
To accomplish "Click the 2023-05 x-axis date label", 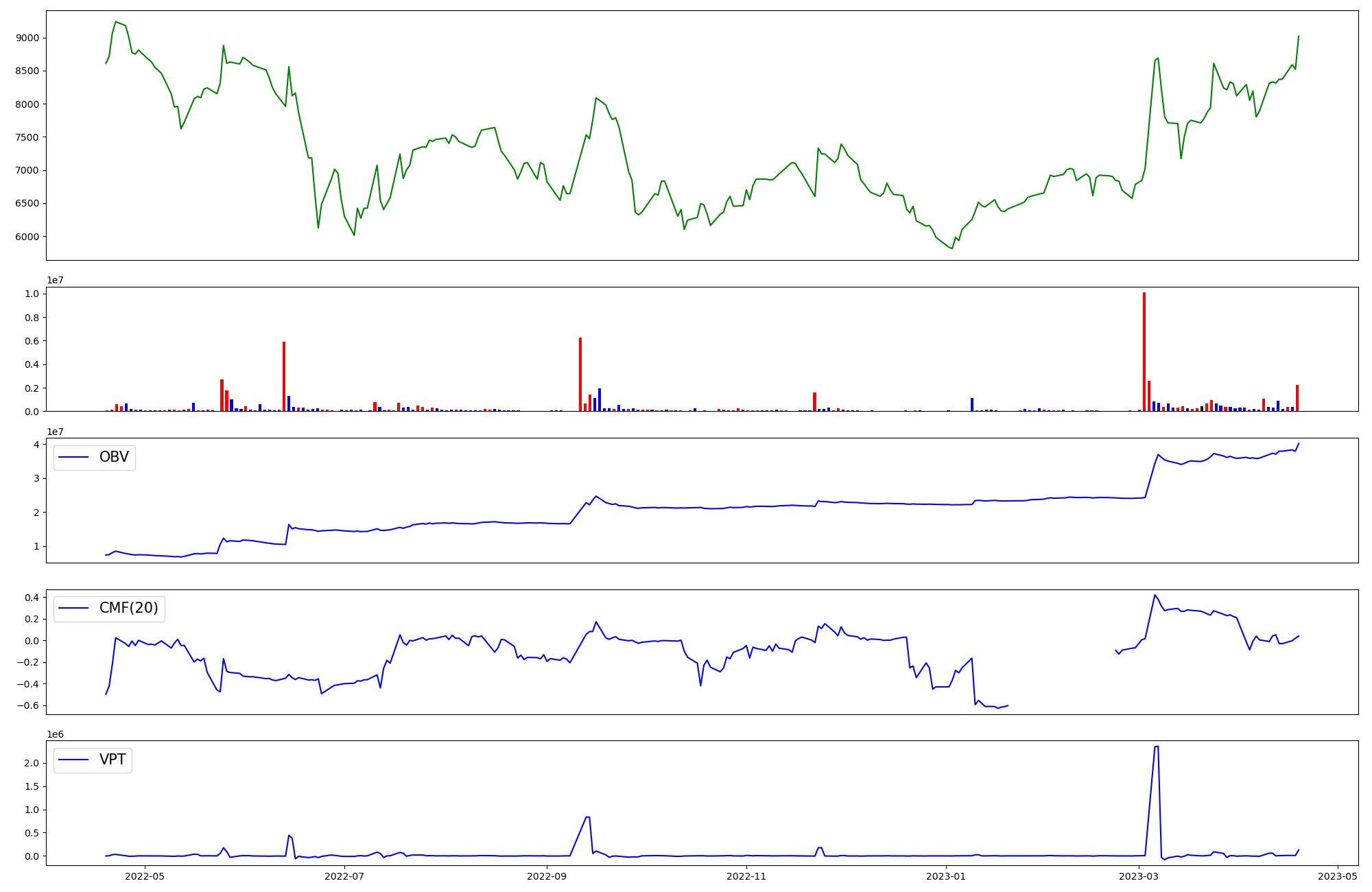I will click(1338, 876).
